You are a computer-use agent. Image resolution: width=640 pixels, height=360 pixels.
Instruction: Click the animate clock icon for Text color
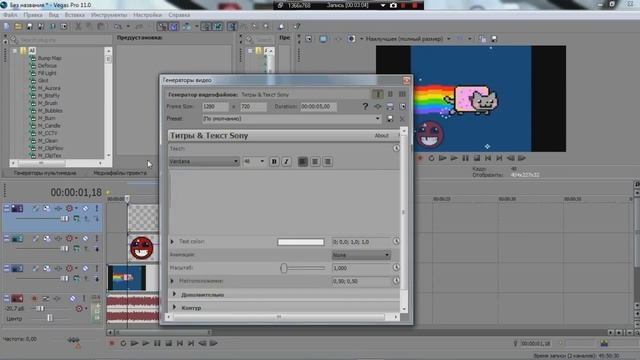(x=396, y=242)
